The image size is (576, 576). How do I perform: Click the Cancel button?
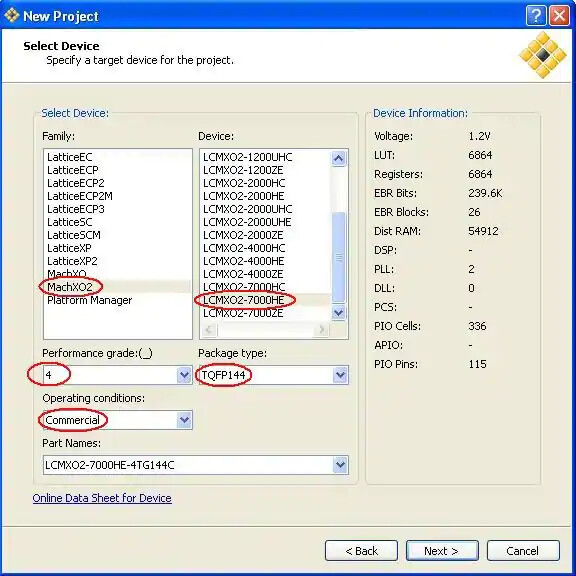(523, 551)
